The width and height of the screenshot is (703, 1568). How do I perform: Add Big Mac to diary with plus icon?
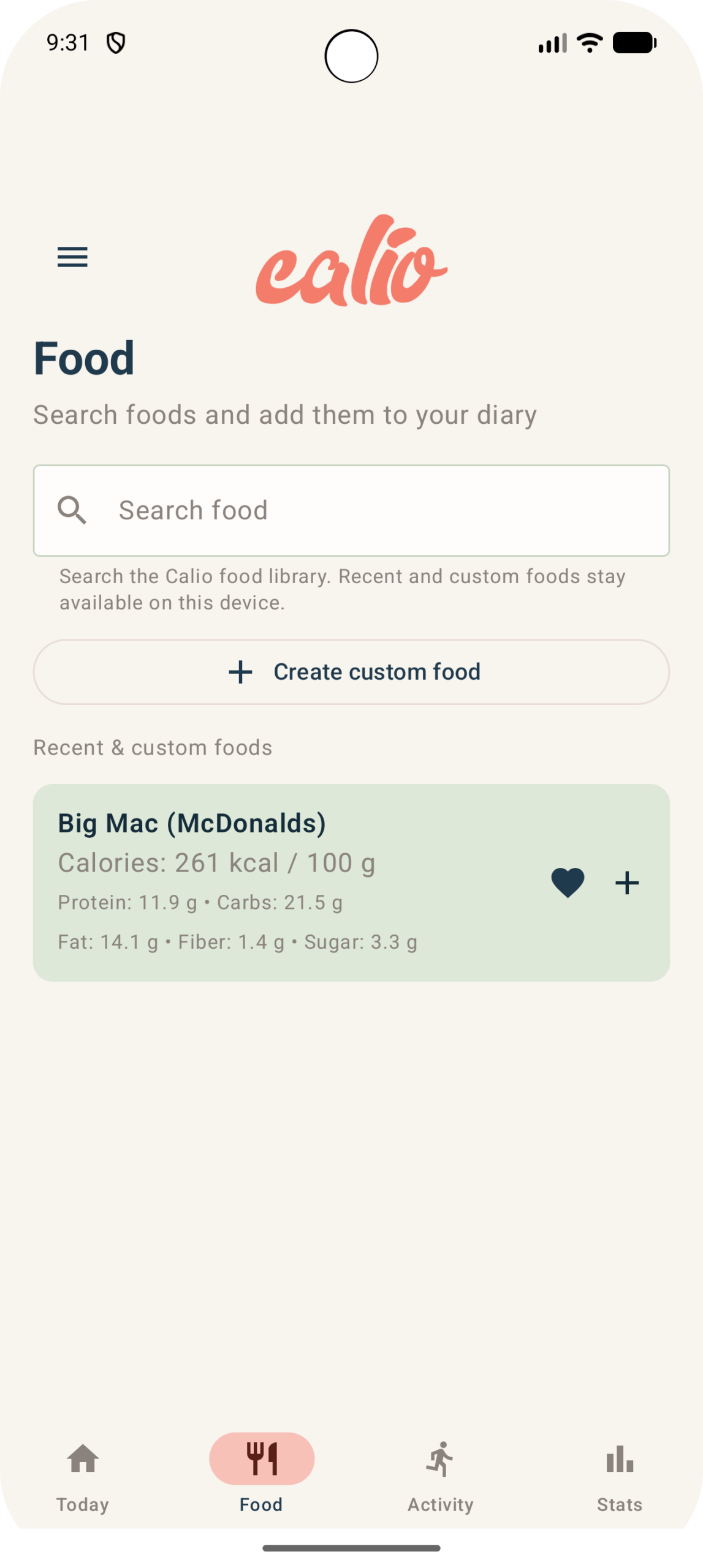pyautogui.click(x=626, y=883)
